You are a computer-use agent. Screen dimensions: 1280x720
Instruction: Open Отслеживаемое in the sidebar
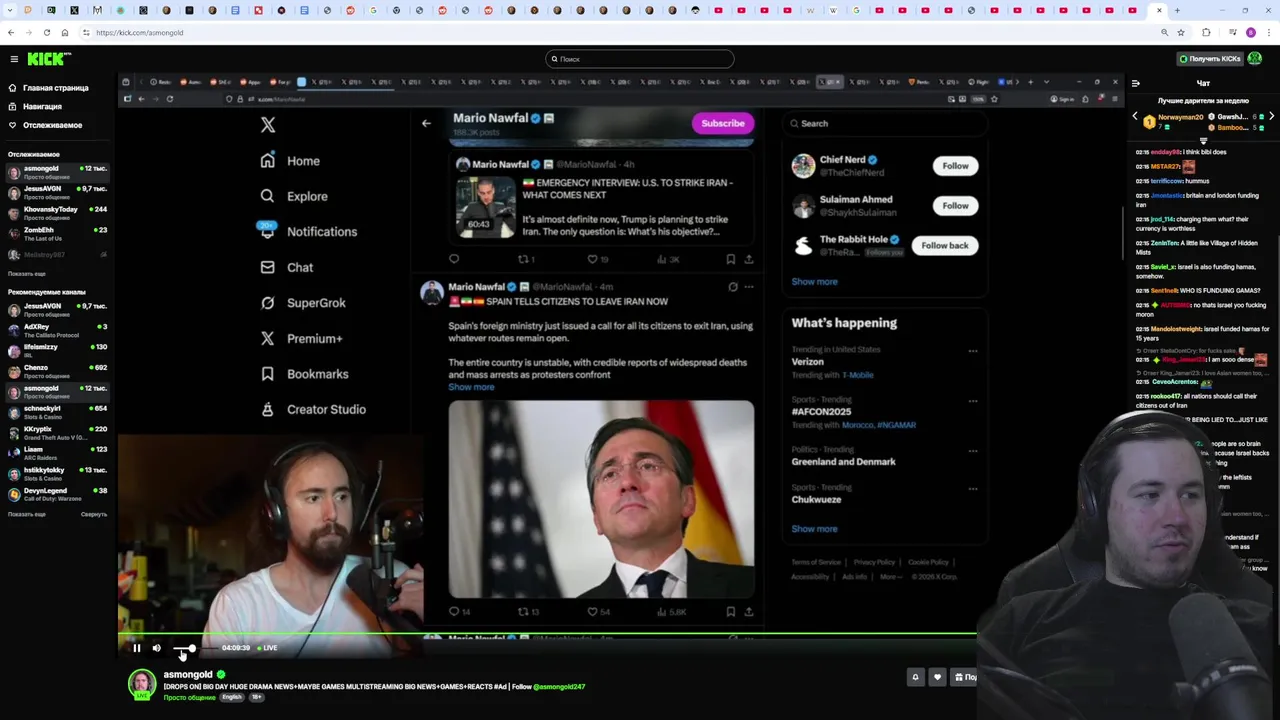(45, 125)
